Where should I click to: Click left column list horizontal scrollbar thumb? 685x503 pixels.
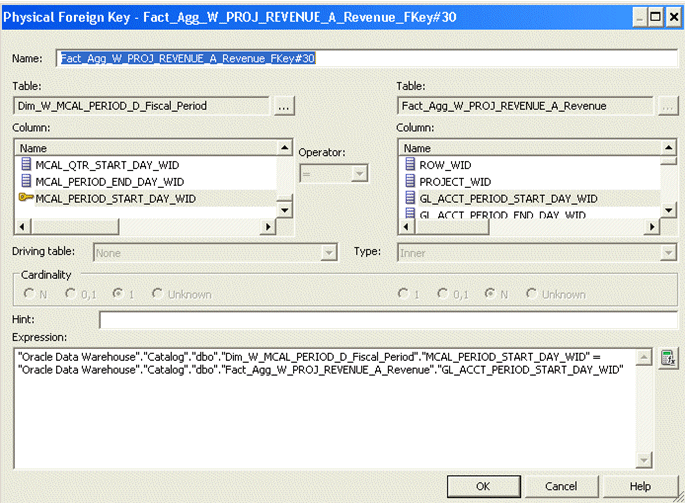pyautogui.click(x=75, y=226)
